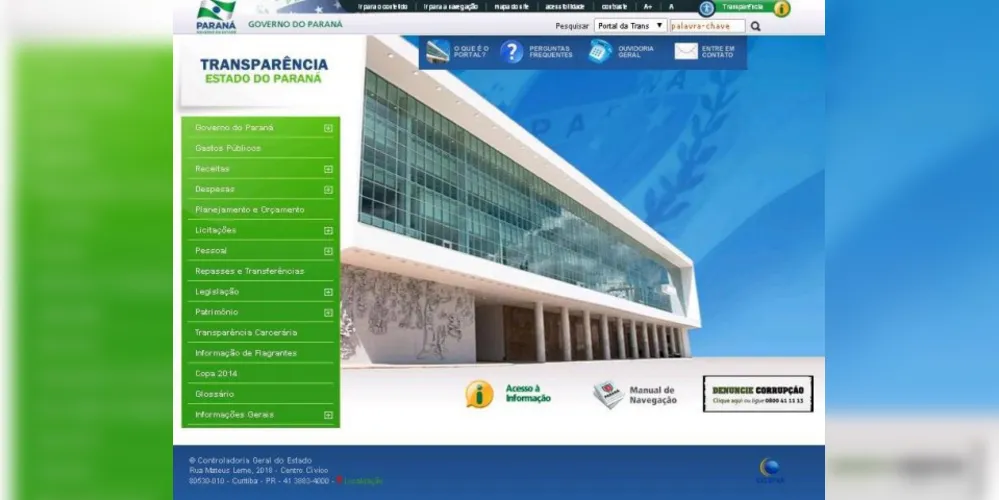This screenshot has width=999, height=500.
Task: Click the mapa do site link
Action: click(x=512, y=6)
